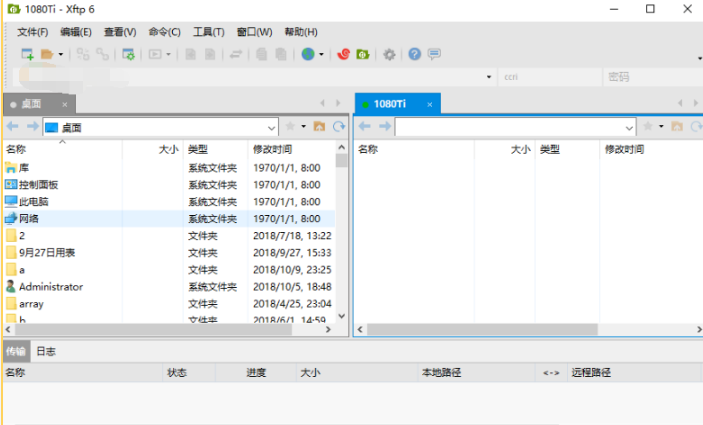Sort local files by 大小 column
Image resolution: width=703 pixels, height=425 pixels.
tap(153, 149)
